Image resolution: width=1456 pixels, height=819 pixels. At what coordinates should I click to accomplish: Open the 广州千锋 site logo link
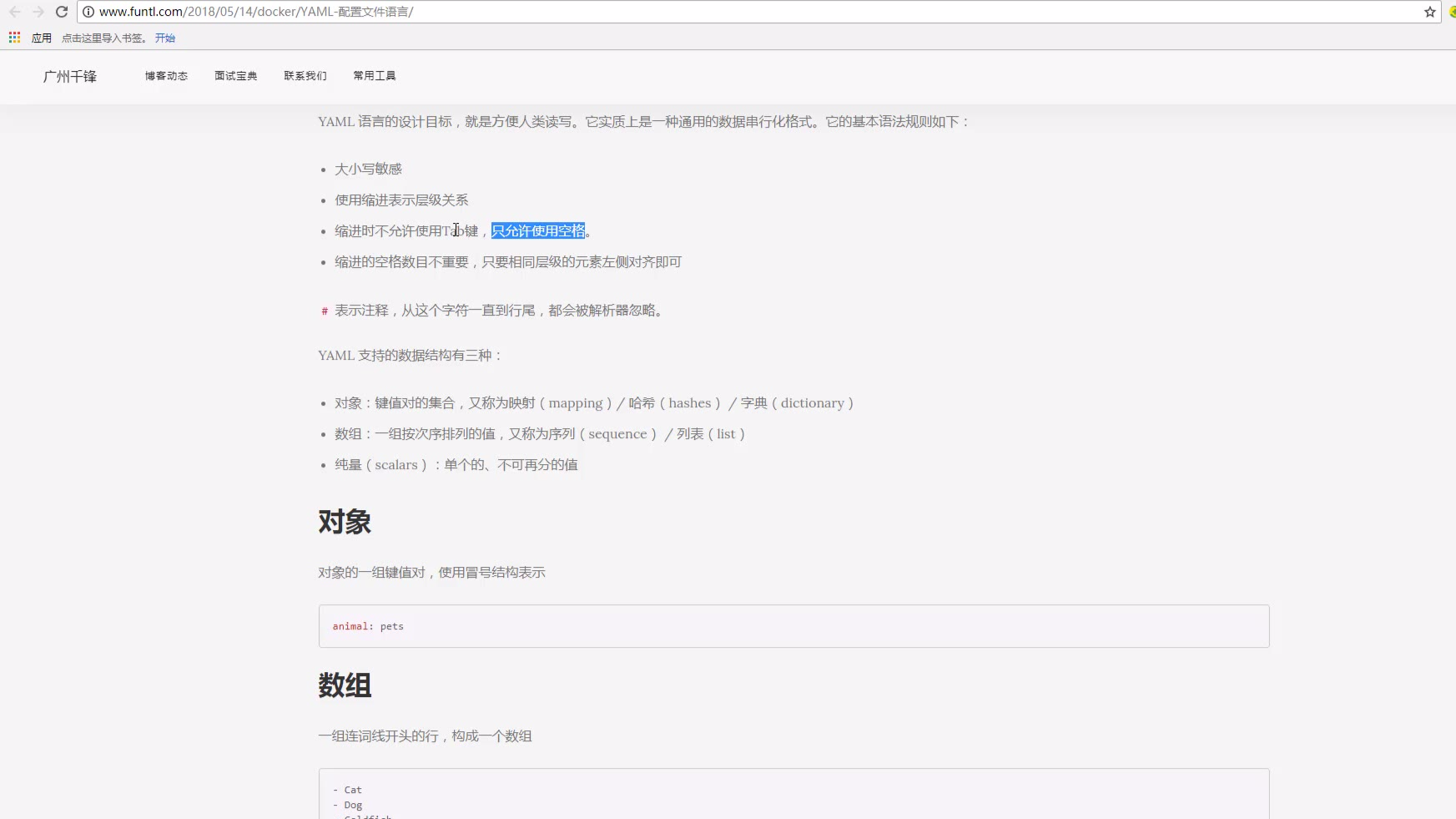pos(70,76)
